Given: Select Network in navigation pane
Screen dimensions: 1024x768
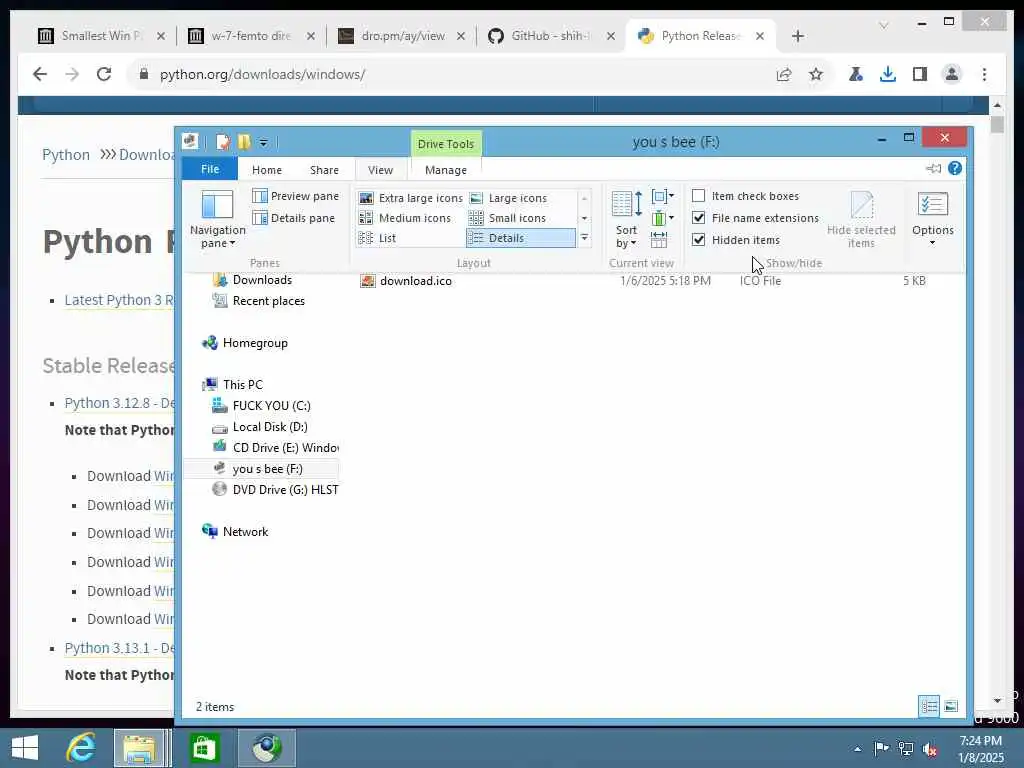Looking at the screenshot, I should click(245, 532).
